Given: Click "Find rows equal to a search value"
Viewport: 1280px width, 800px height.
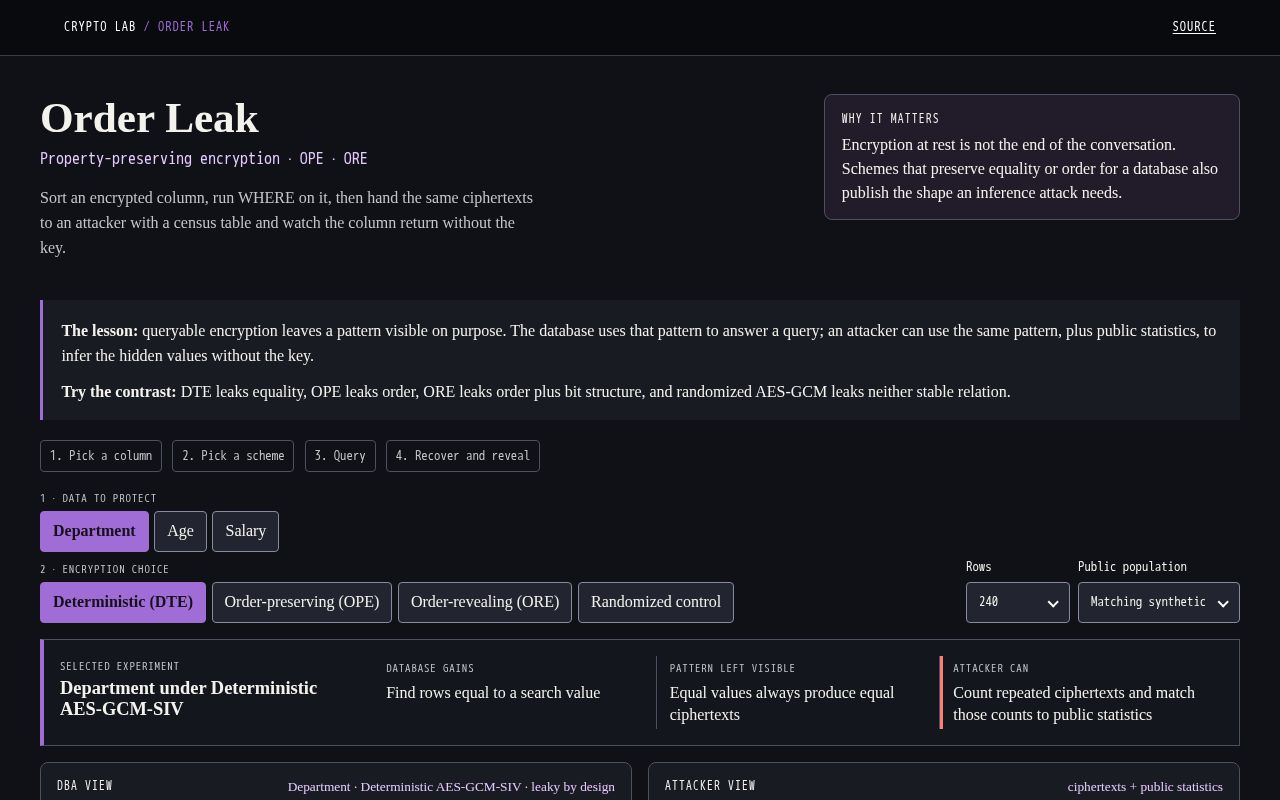Looking at the screenshot, I should click(x=493, y=693).
